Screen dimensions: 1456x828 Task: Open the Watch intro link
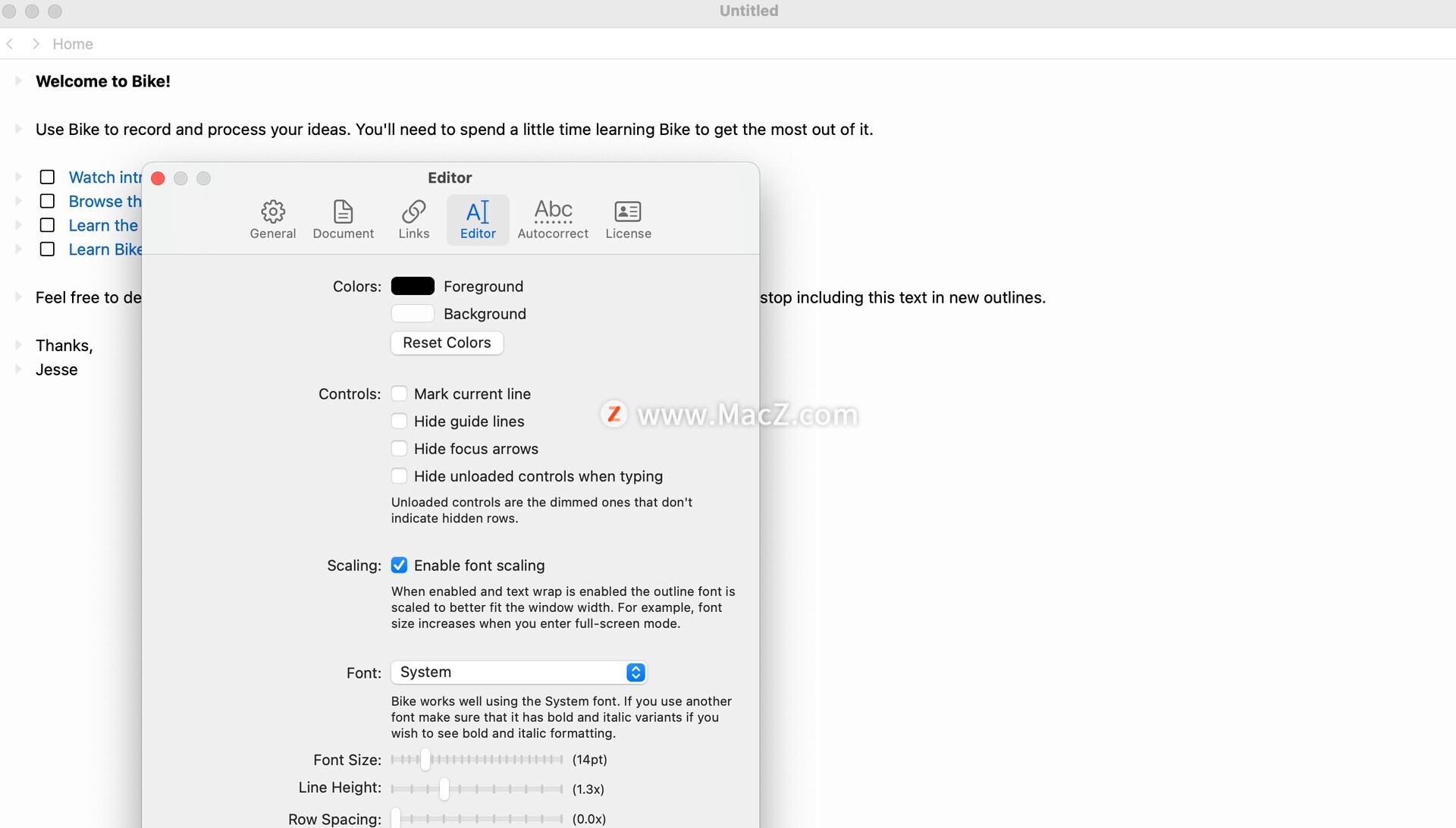tap(105, 177)
